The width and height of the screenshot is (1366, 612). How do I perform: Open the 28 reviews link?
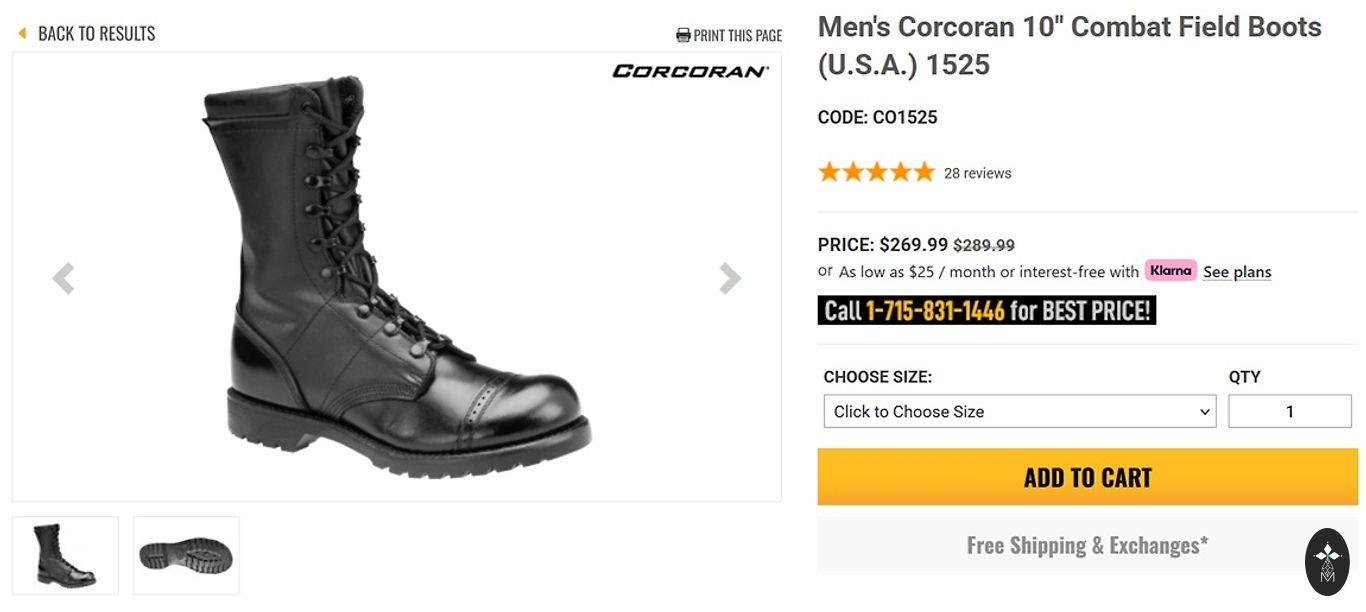(977, 173)
